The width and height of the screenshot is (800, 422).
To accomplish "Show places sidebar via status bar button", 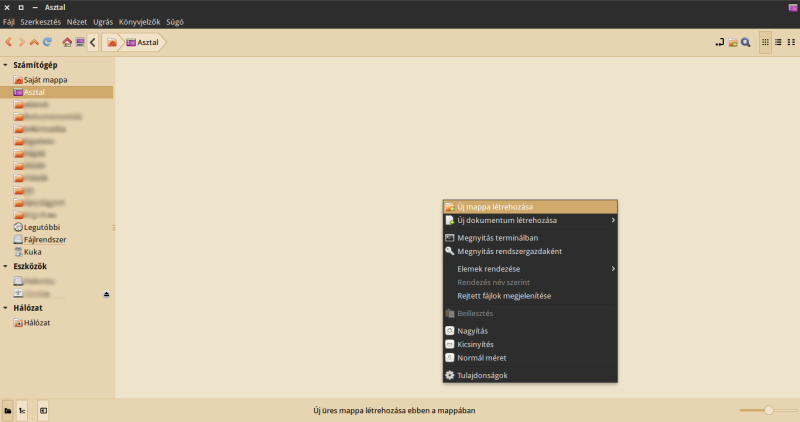I will 8,410.
